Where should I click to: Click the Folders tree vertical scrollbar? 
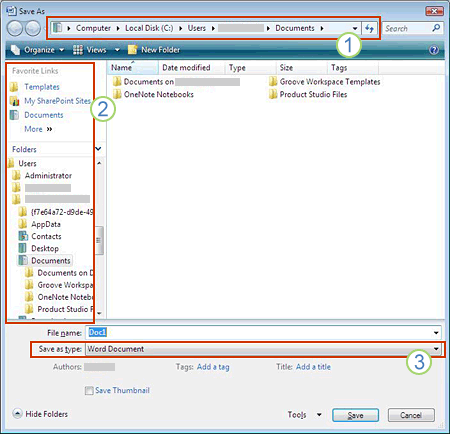pyautogui.click(x=99, y=238)
